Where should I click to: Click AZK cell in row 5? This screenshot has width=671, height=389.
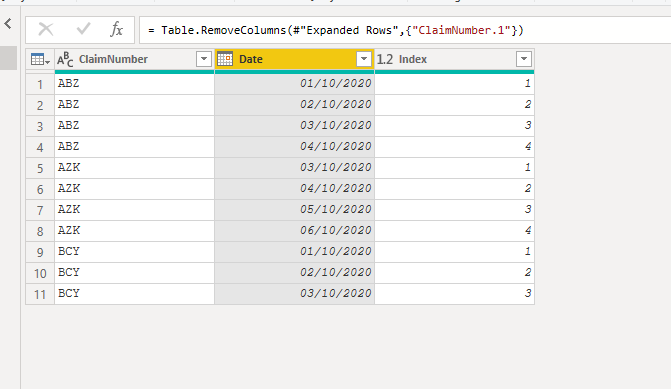(134, 168)
